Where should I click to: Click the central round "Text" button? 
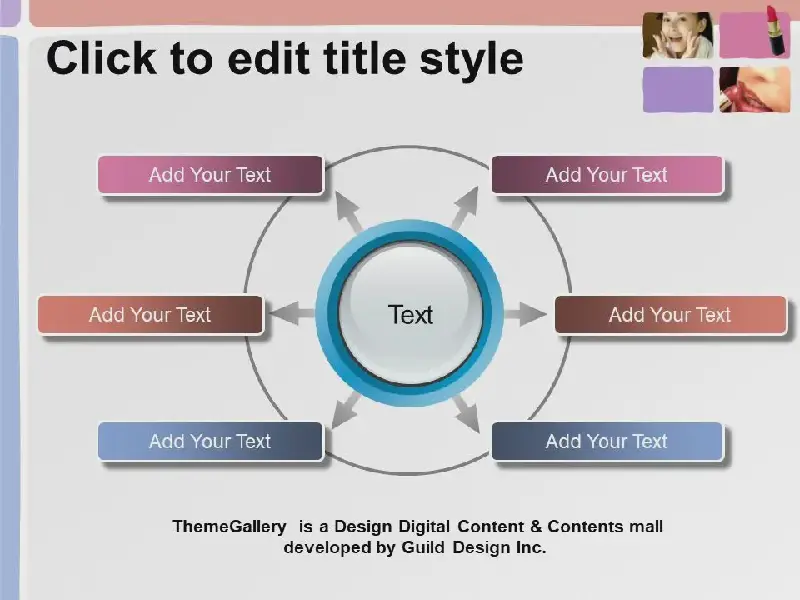coord(410,314)
